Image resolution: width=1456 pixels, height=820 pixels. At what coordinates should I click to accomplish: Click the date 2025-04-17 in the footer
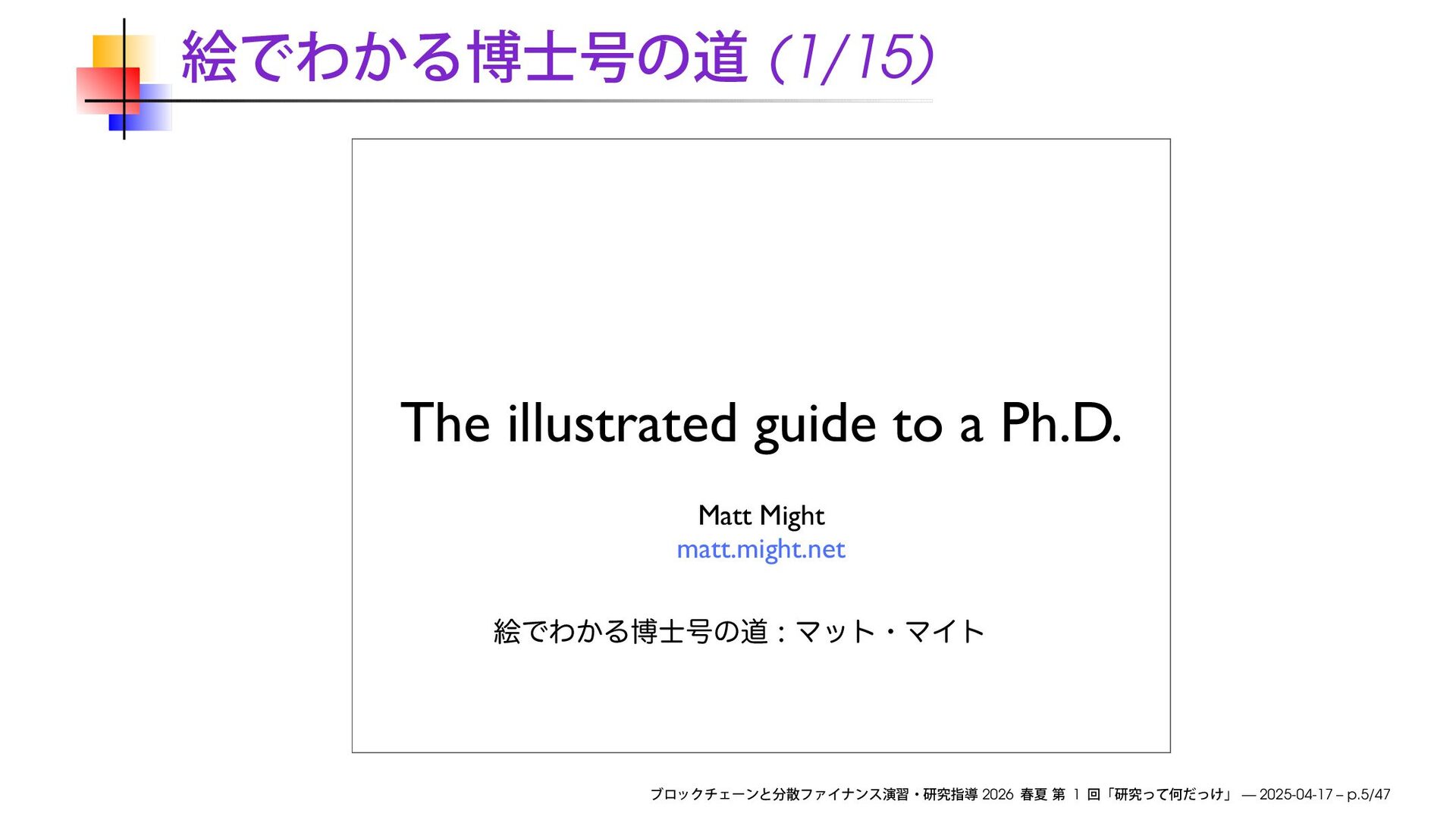click(1295, 794)
